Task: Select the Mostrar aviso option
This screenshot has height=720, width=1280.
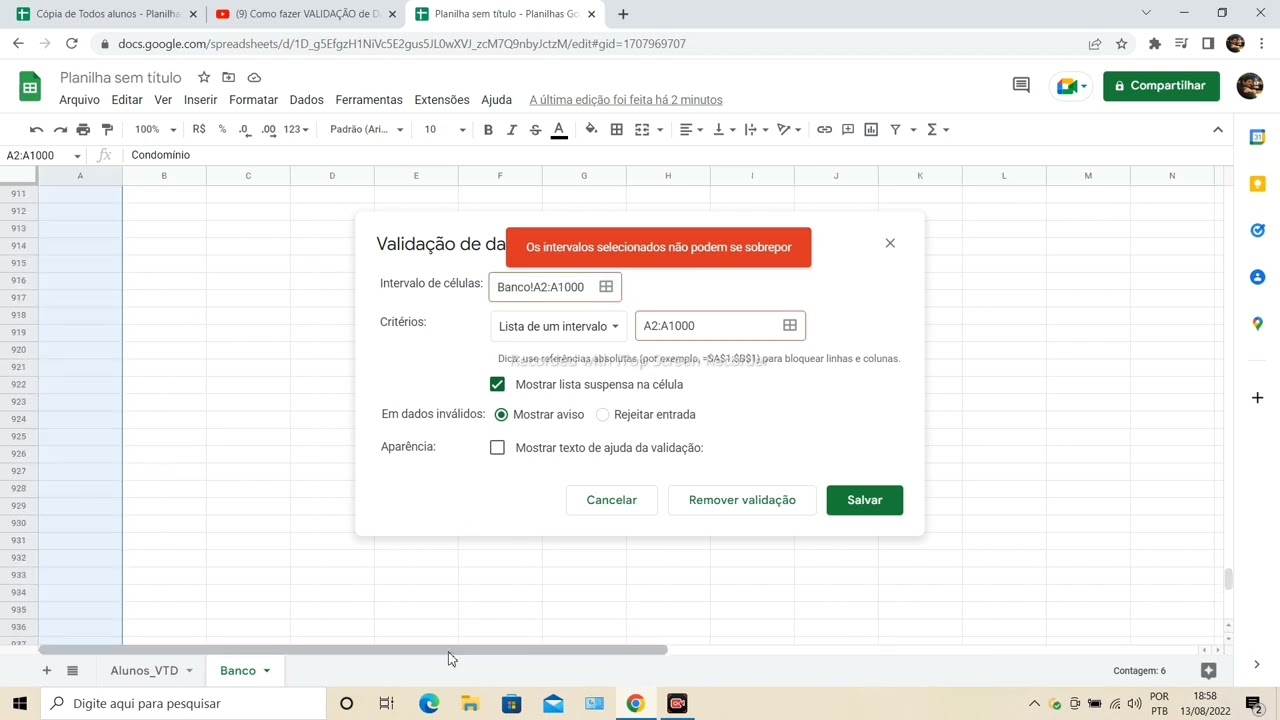Action: point(501,414)
